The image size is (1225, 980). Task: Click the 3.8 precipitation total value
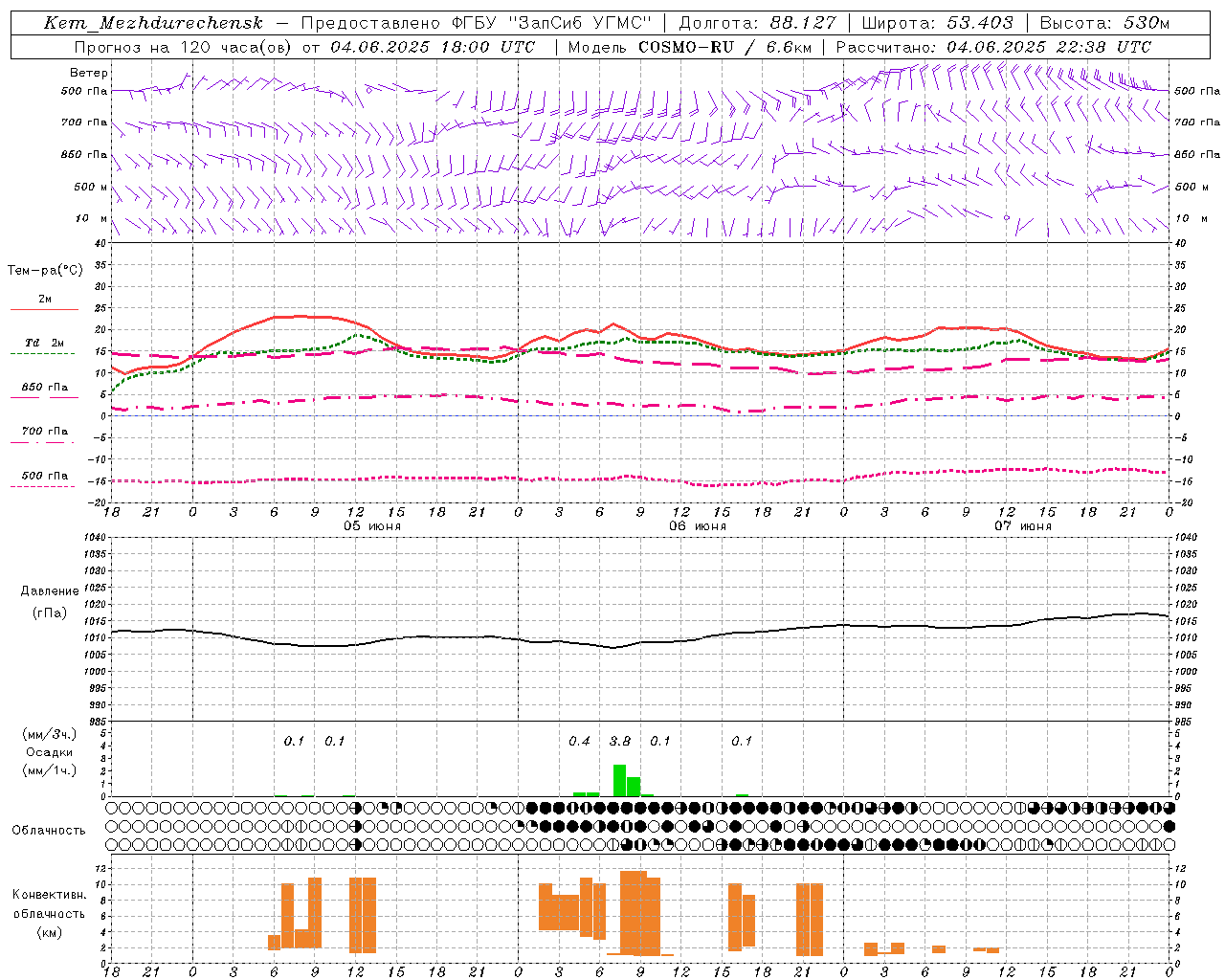pyautogui.click(x=620, y=742)
